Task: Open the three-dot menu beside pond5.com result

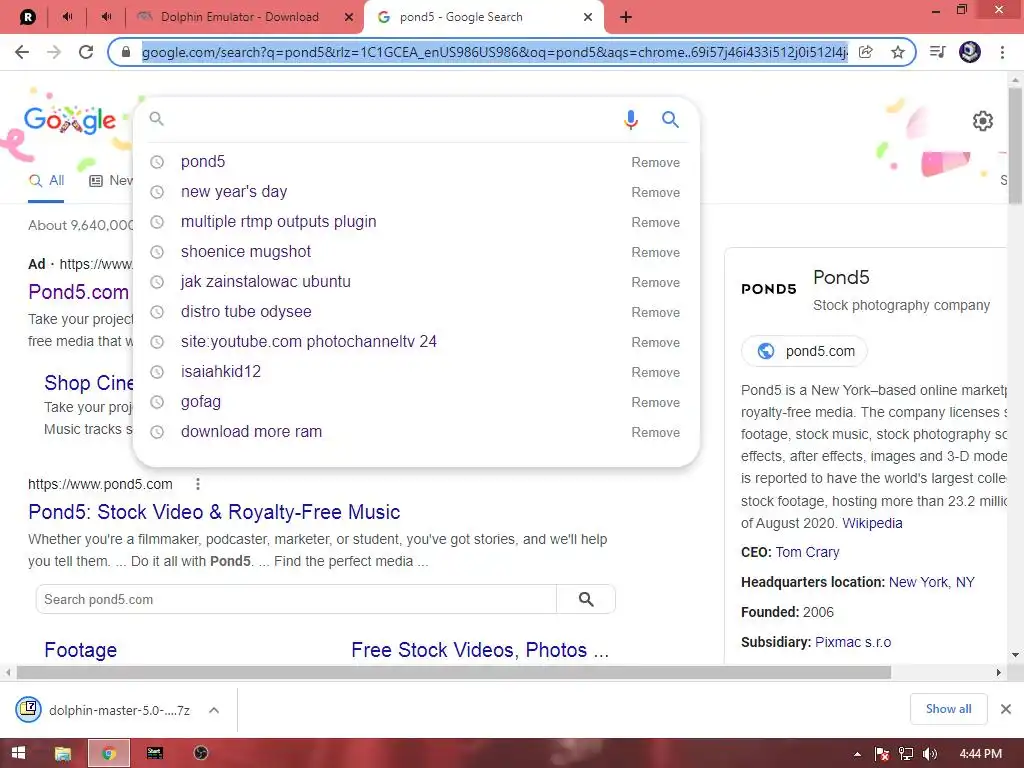Action: point(198,484)
